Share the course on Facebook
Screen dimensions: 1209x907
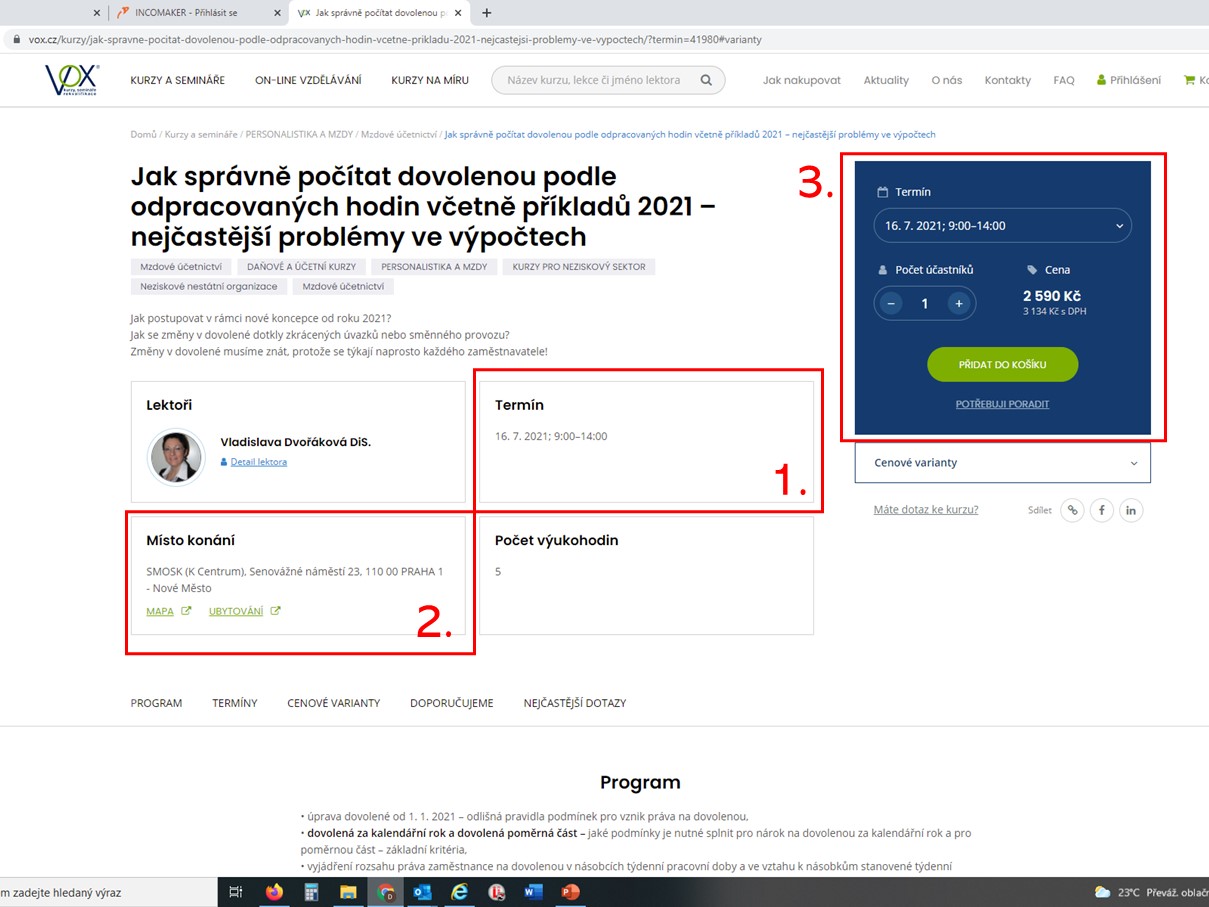(1101, 510)
